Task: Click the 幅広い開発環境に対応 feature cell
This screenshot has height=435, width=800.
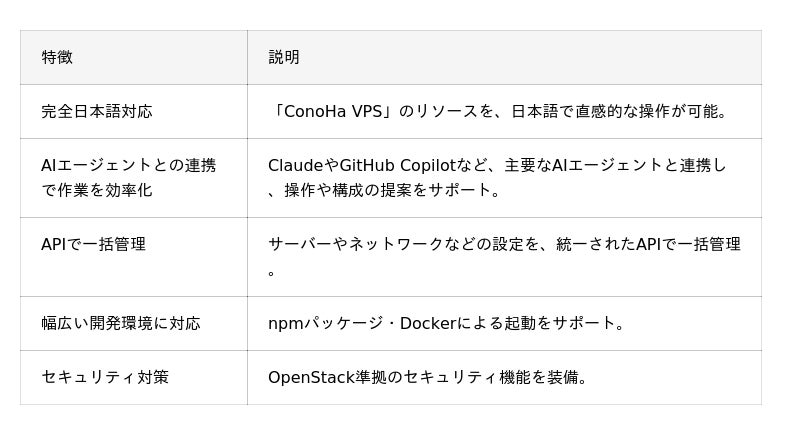Action: (120, 323)
